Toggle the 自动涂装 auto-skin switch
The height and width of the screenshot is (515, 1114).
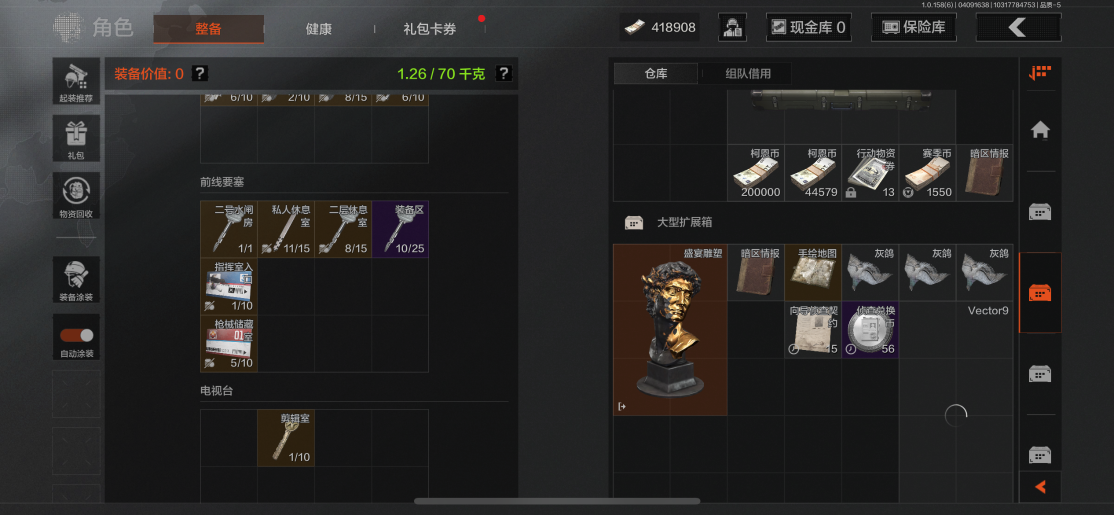[x=76, y=337]
